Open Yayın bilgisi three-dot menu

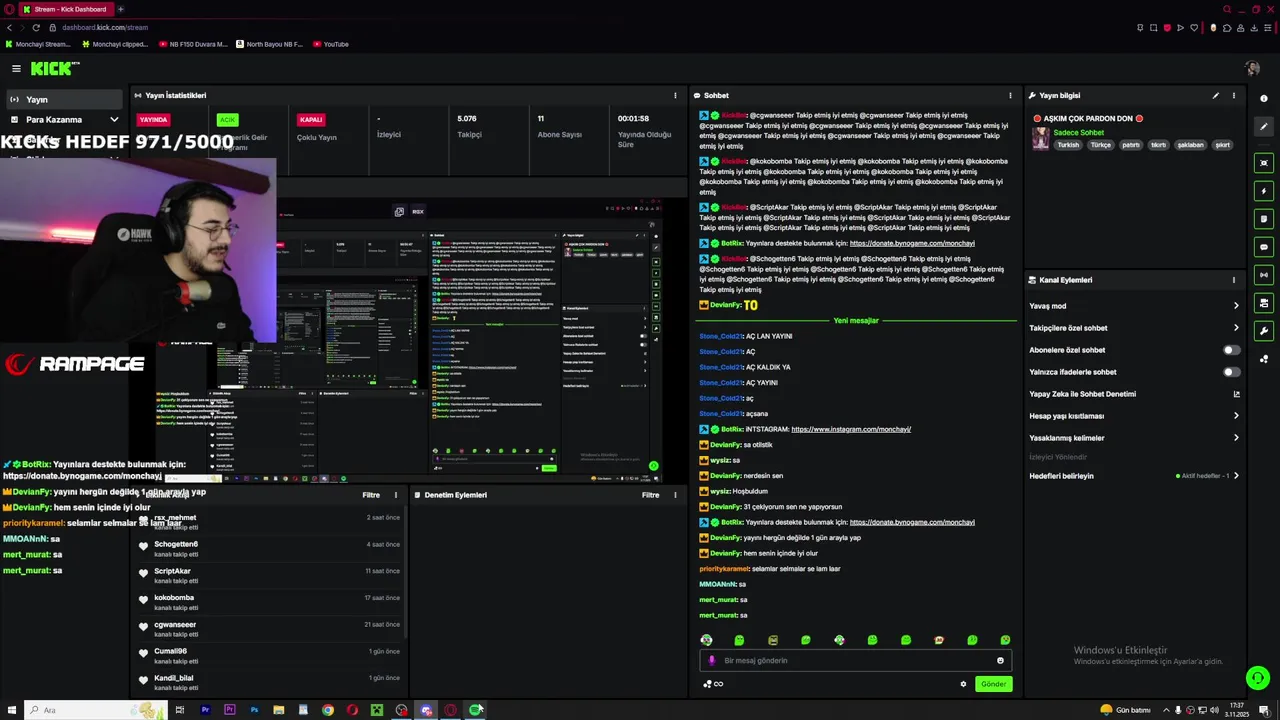tap(1233, 96)
